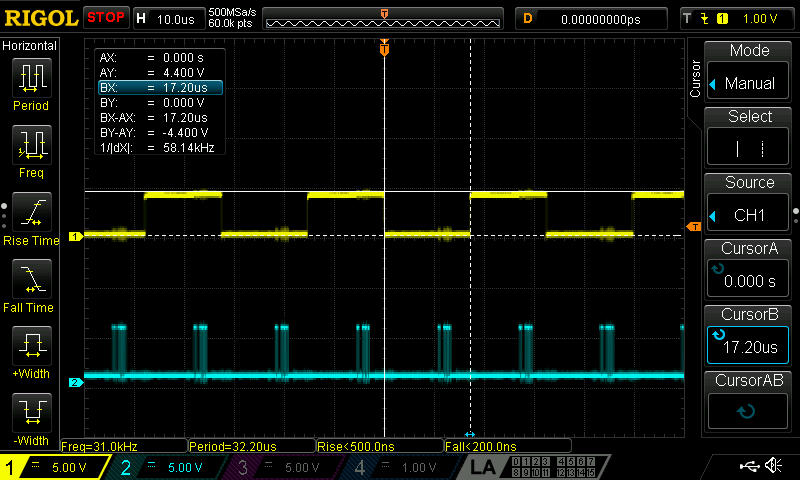Select the Freq measurement icon

(x=32, y=145)
